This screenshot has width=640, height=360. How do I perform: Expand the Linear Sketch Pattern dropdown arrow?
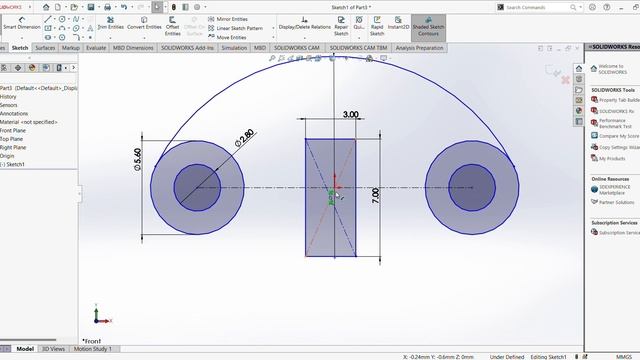[273, 28]
